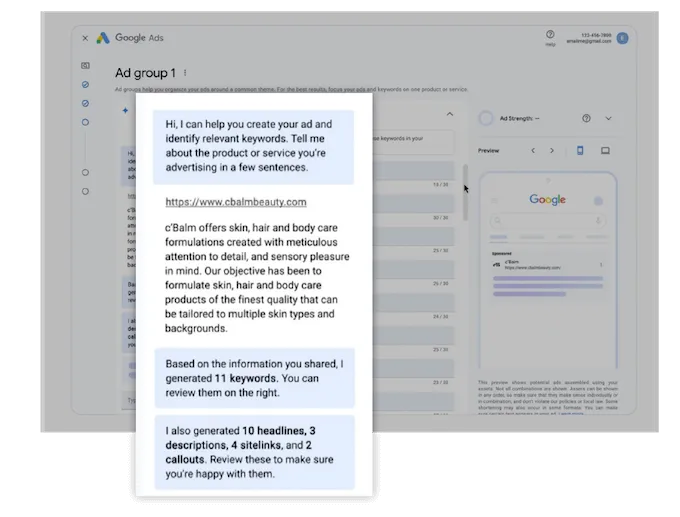Screen dimensions: 680x517
Task: Select the top sidebar campaign icon
Action: coord(85,65)
